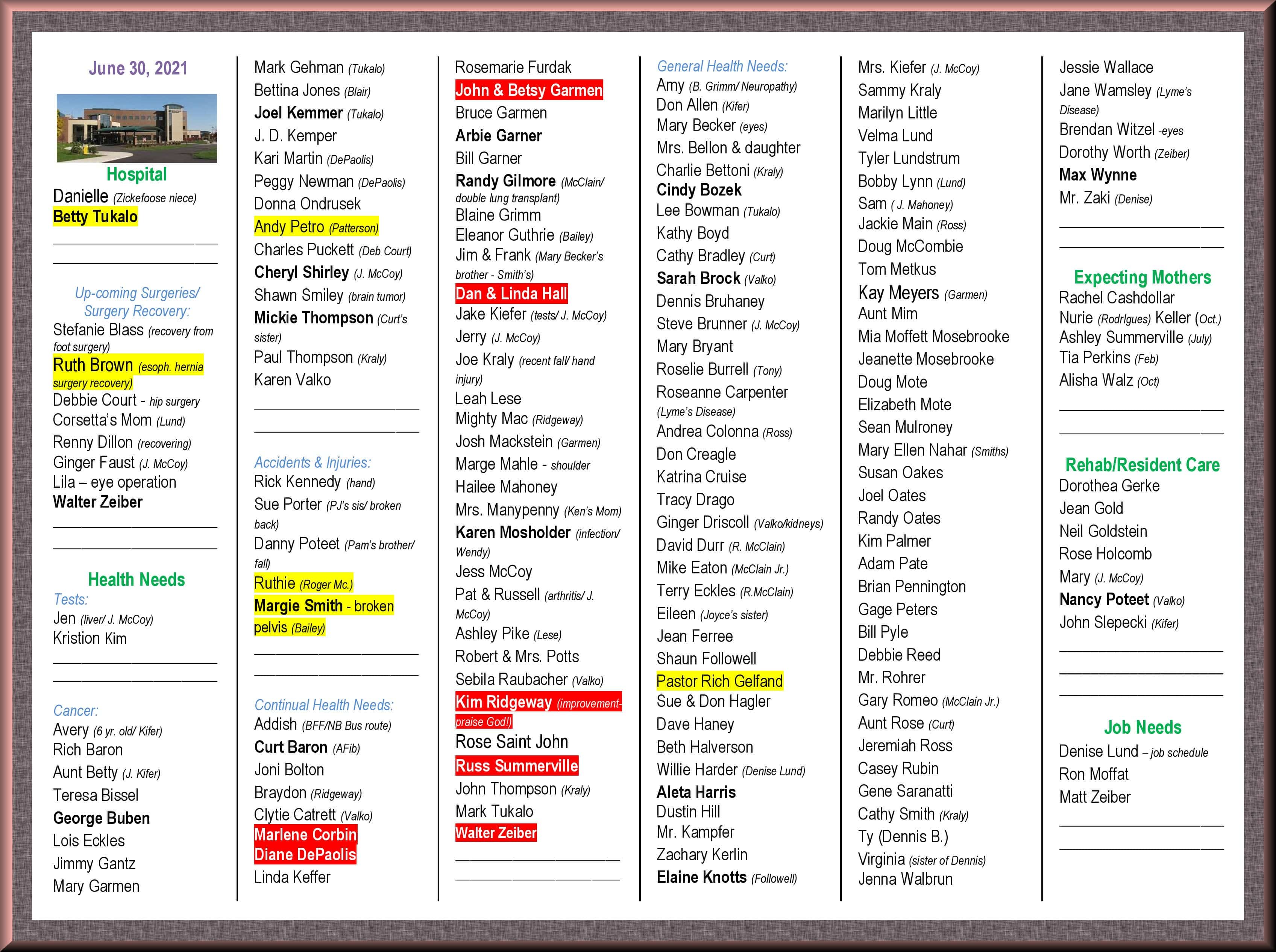The width and height of the screenshot is (1276, 952).
Task: Click Expecting Mothers heading
Action: pyautogui.click(x=1142, y=278)
